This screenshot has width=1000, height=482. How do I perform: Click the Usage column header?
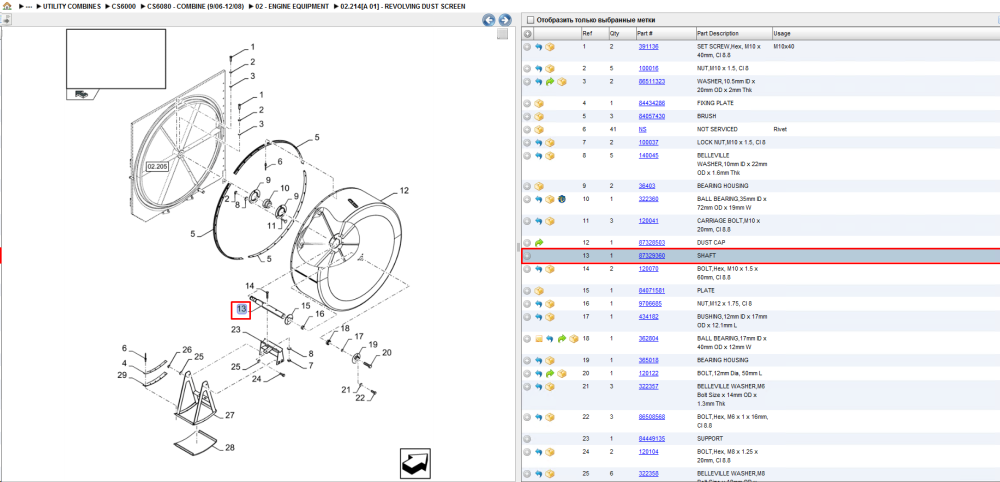[x=781, y=34]
